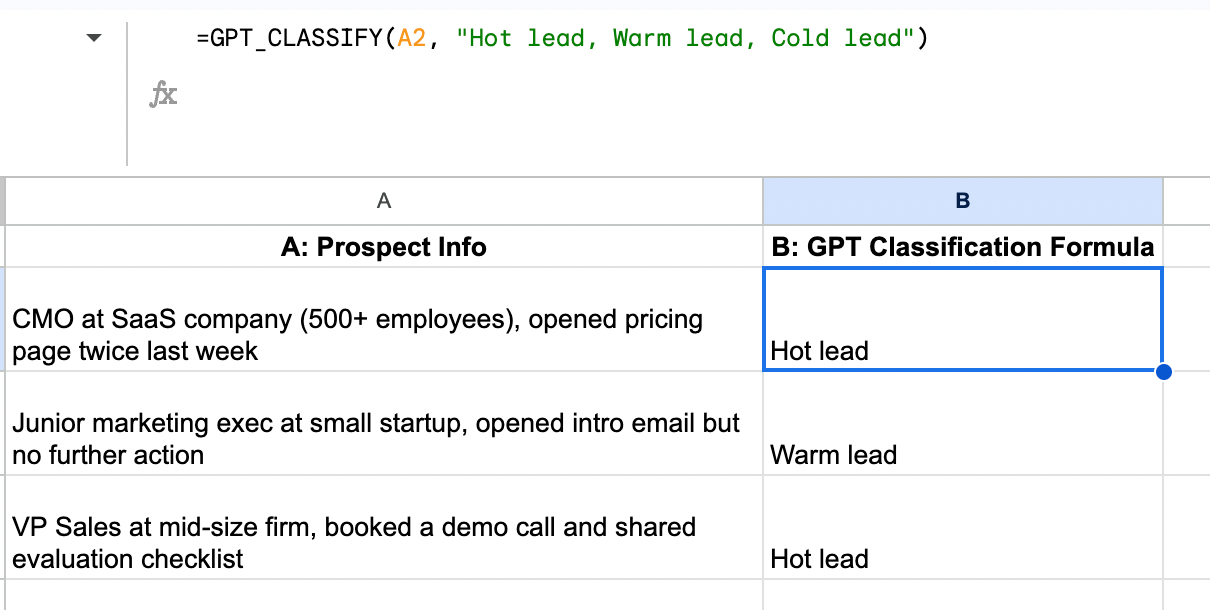This screenshot has height=610, width=1210.
Task: Click the blue fill handle on selected cell
Action: pos(1163,372)
